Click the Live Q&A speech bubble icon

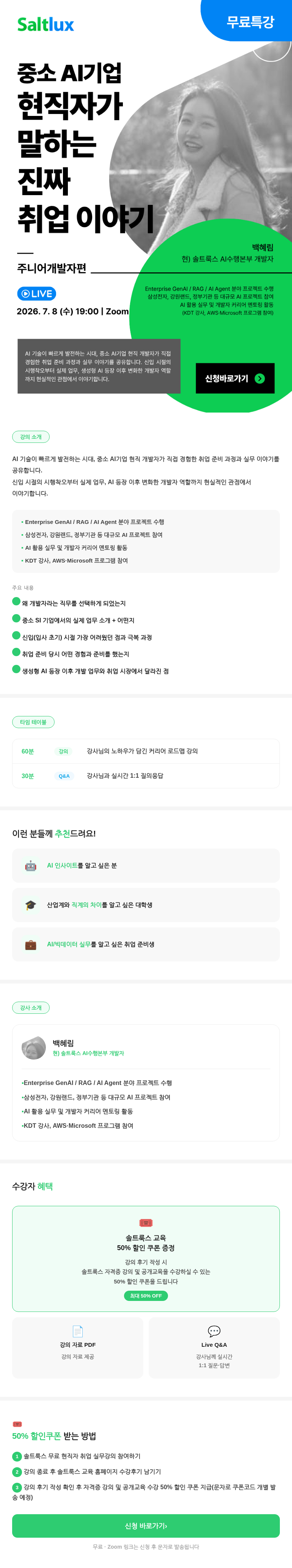214,1330
